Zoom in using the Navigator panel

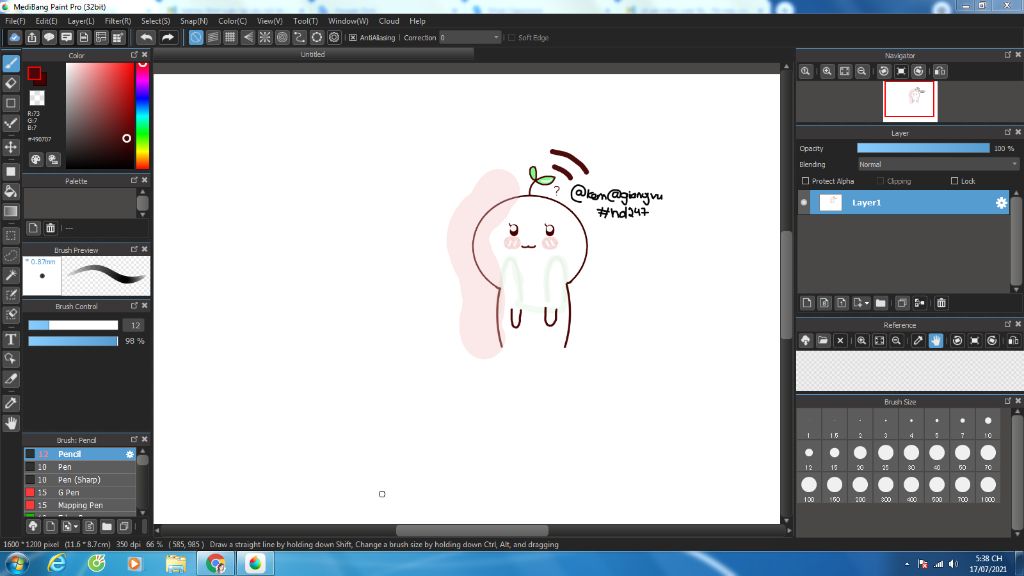coord(827,72)
